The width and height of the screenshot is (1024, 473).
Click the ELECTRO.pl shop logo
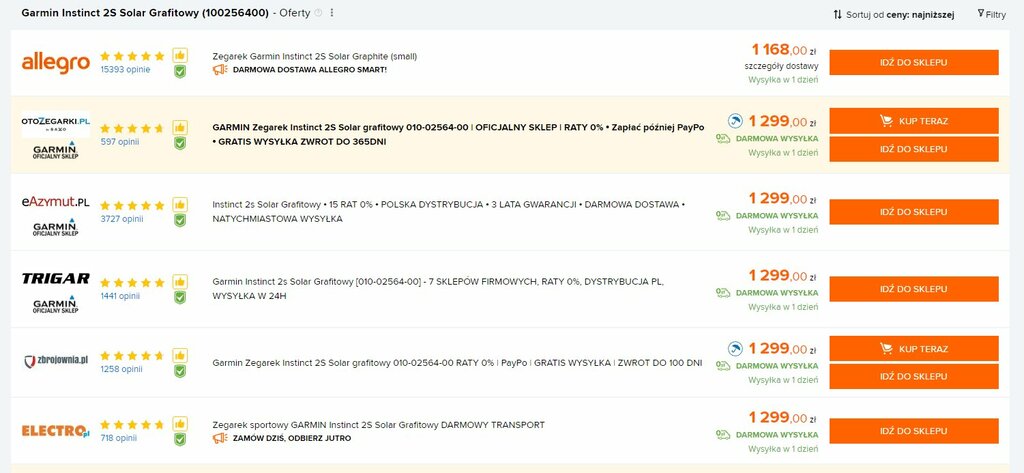coord(56,431)
